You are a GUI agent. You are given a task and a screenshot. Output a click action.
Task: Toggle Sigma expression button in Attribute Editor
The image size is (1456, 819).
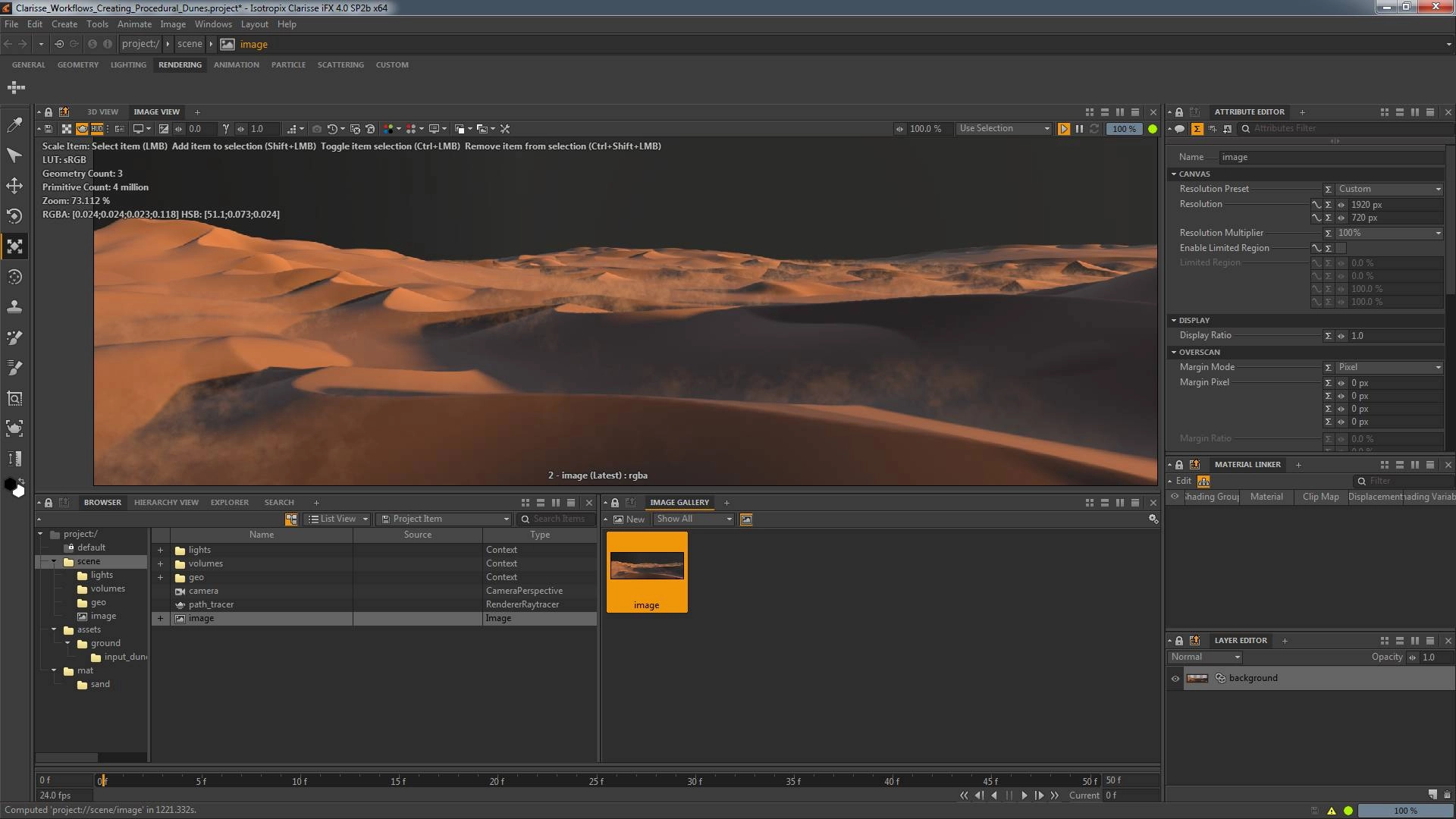1197,129
